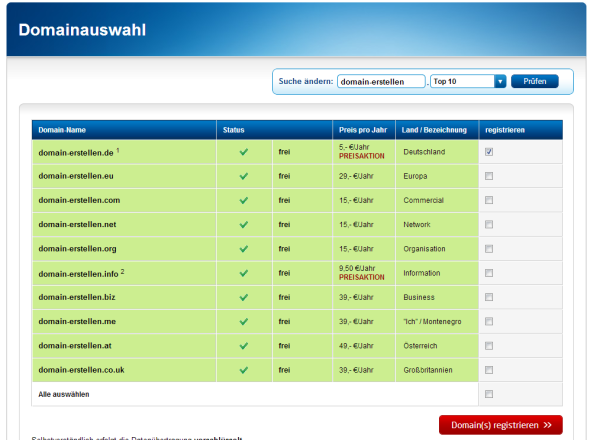Click the green checkmark for domain-erstellen.eu
Viewport: 600px width, 440px height.
point(243,176)
